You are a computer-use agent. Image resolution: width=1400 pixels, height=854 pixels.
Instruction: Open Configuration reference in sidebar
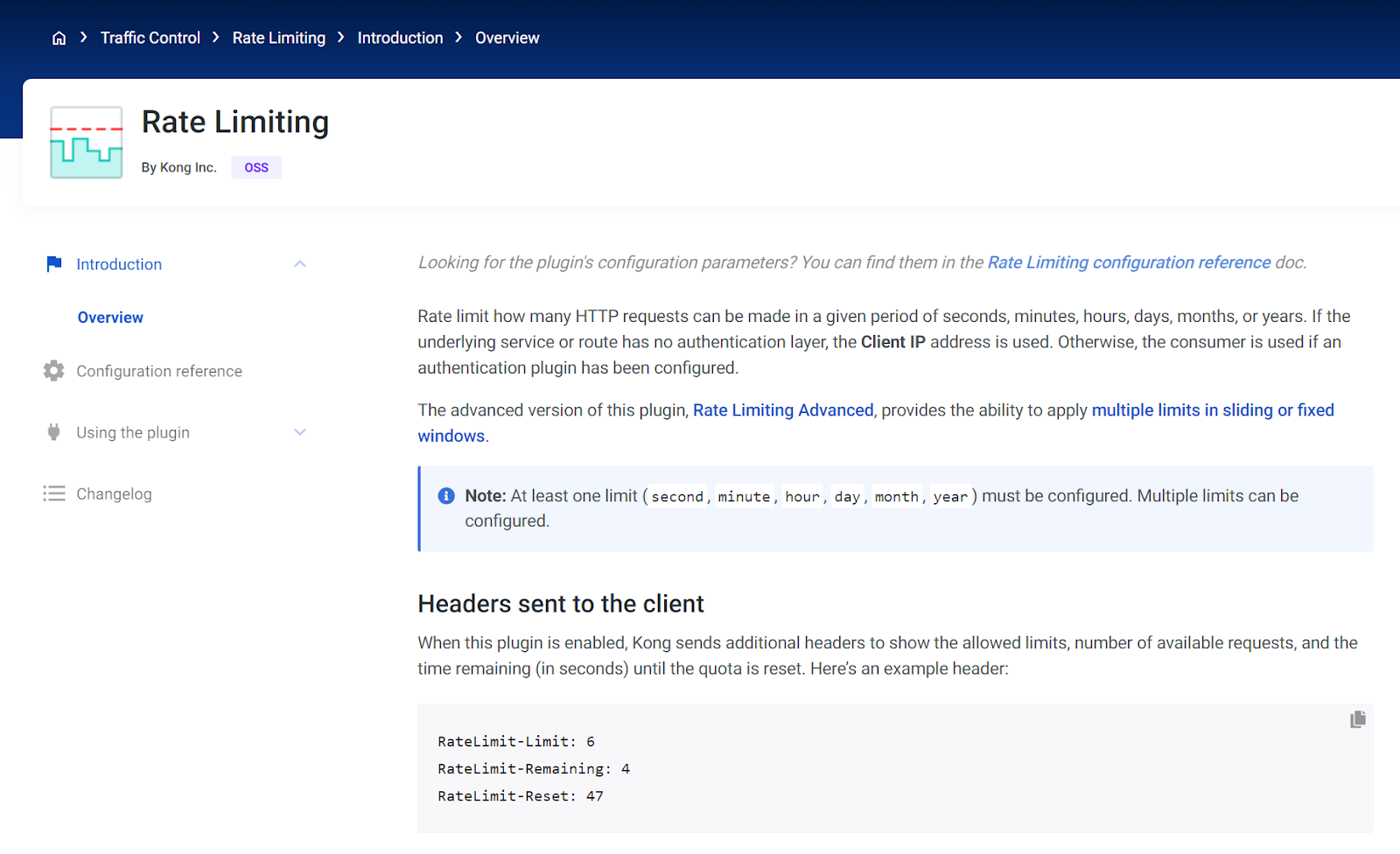pyautogui.click(x=159, y=371)
